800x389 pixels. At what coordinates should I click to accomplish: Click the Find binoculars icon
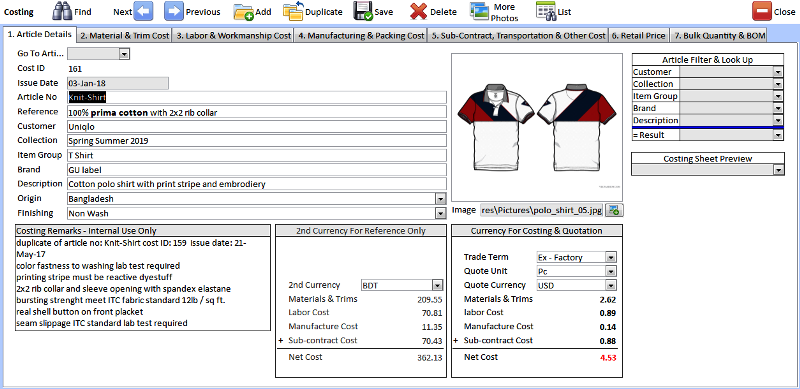pyautogui.click(x=62, y=11)
